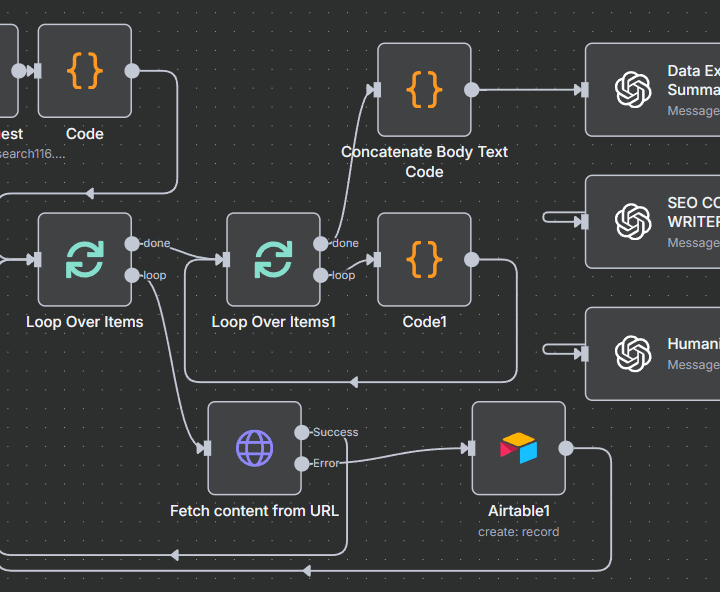
Task: Open the Code1 node
Action: pos(424,259)
